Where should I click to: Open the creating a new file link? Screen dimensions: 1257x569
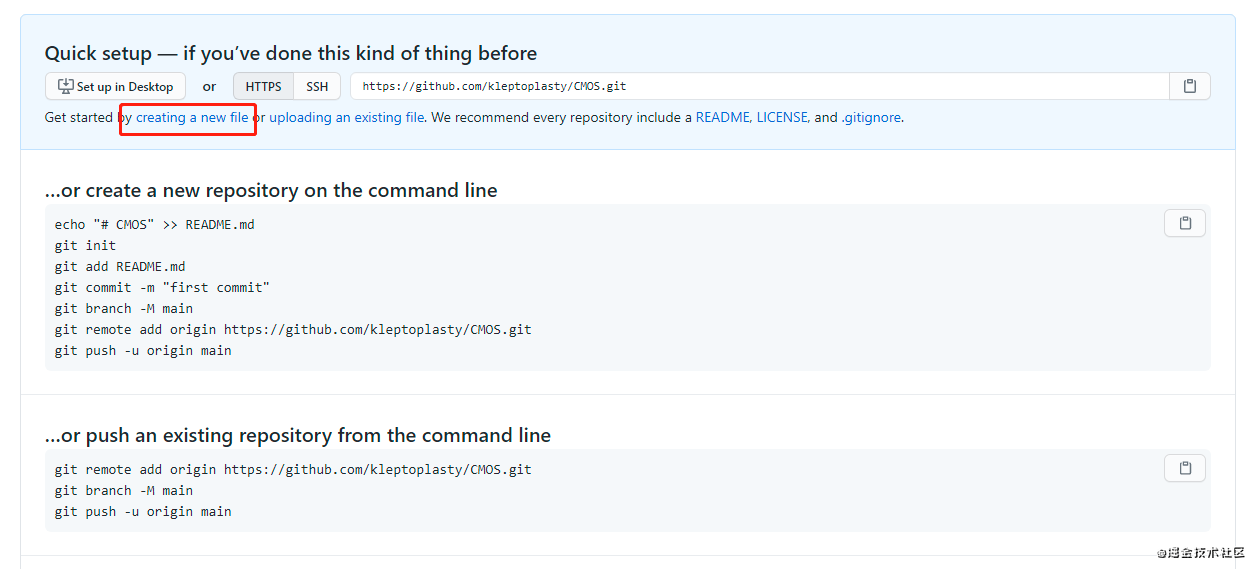192,118
